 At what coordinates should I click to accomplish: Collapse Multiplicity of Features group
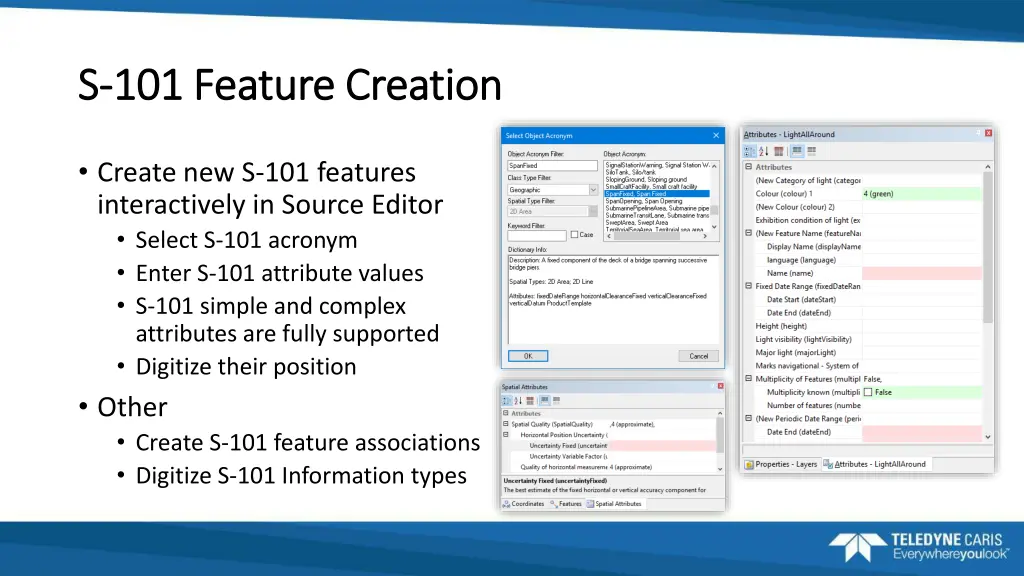[x=749, y=378]
